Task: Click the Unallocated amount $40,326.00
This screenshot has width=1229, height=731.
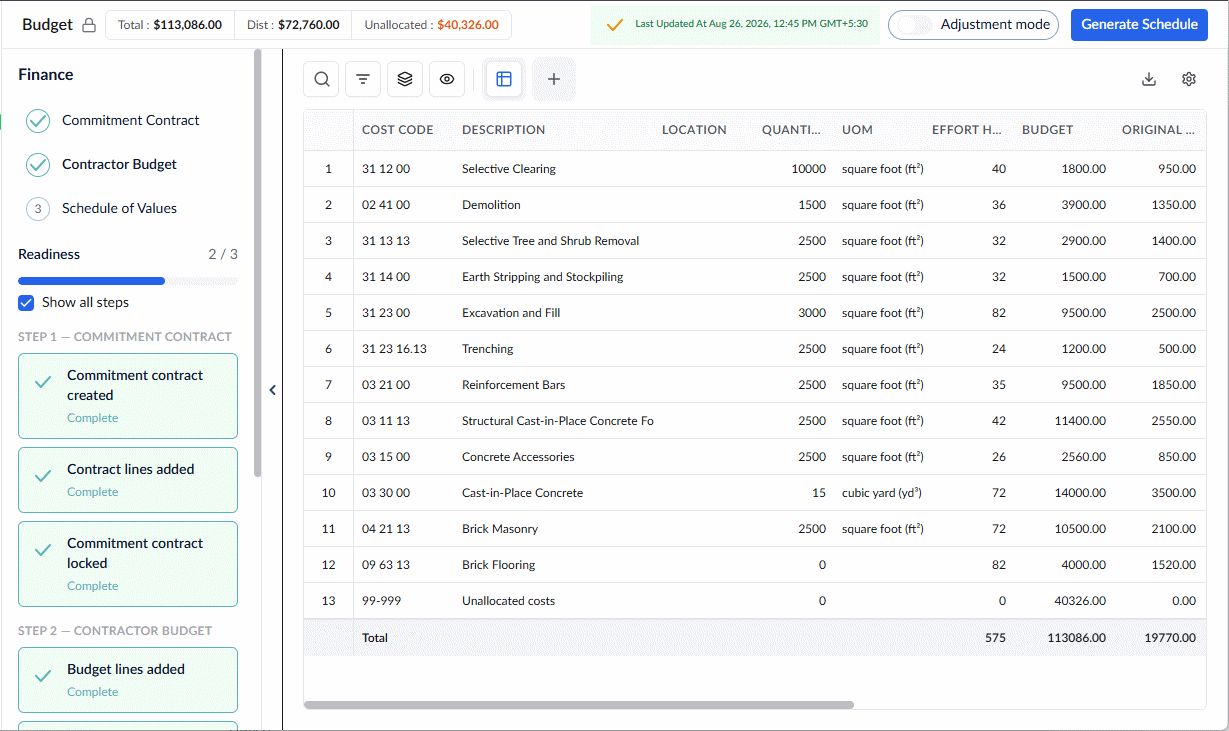Action: [x=468, y=25]
